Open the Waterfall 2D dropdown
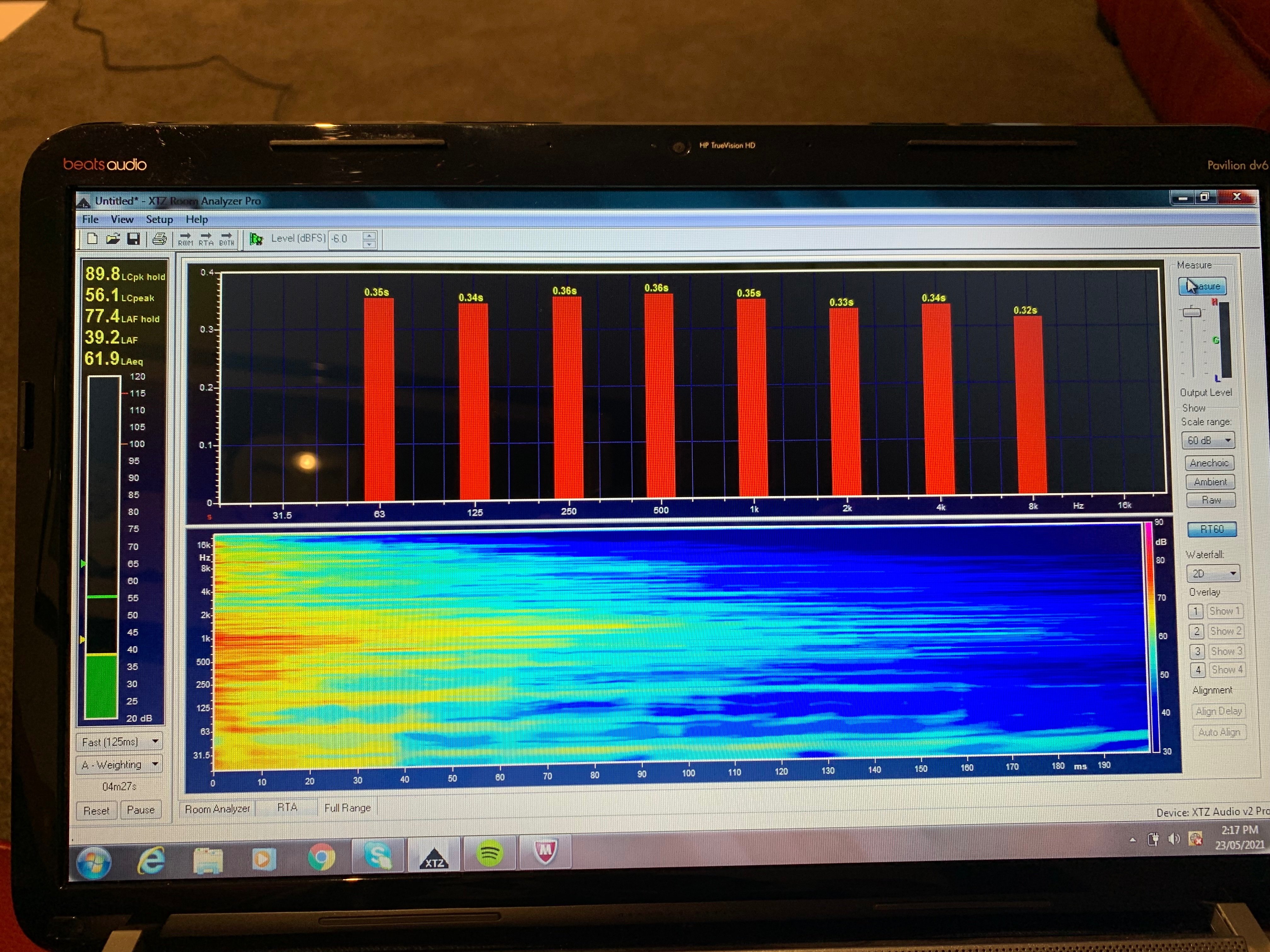1270x952 pixels. [1213, 573]
